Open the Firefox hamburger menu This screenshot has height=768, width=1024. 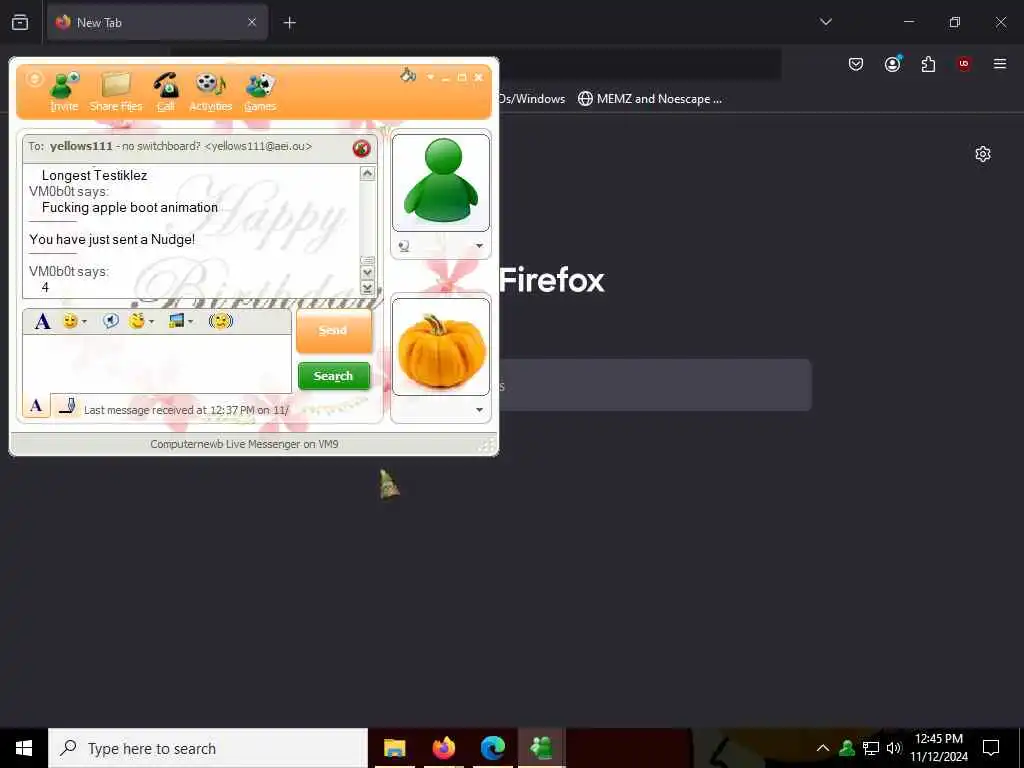[1000, 64]
